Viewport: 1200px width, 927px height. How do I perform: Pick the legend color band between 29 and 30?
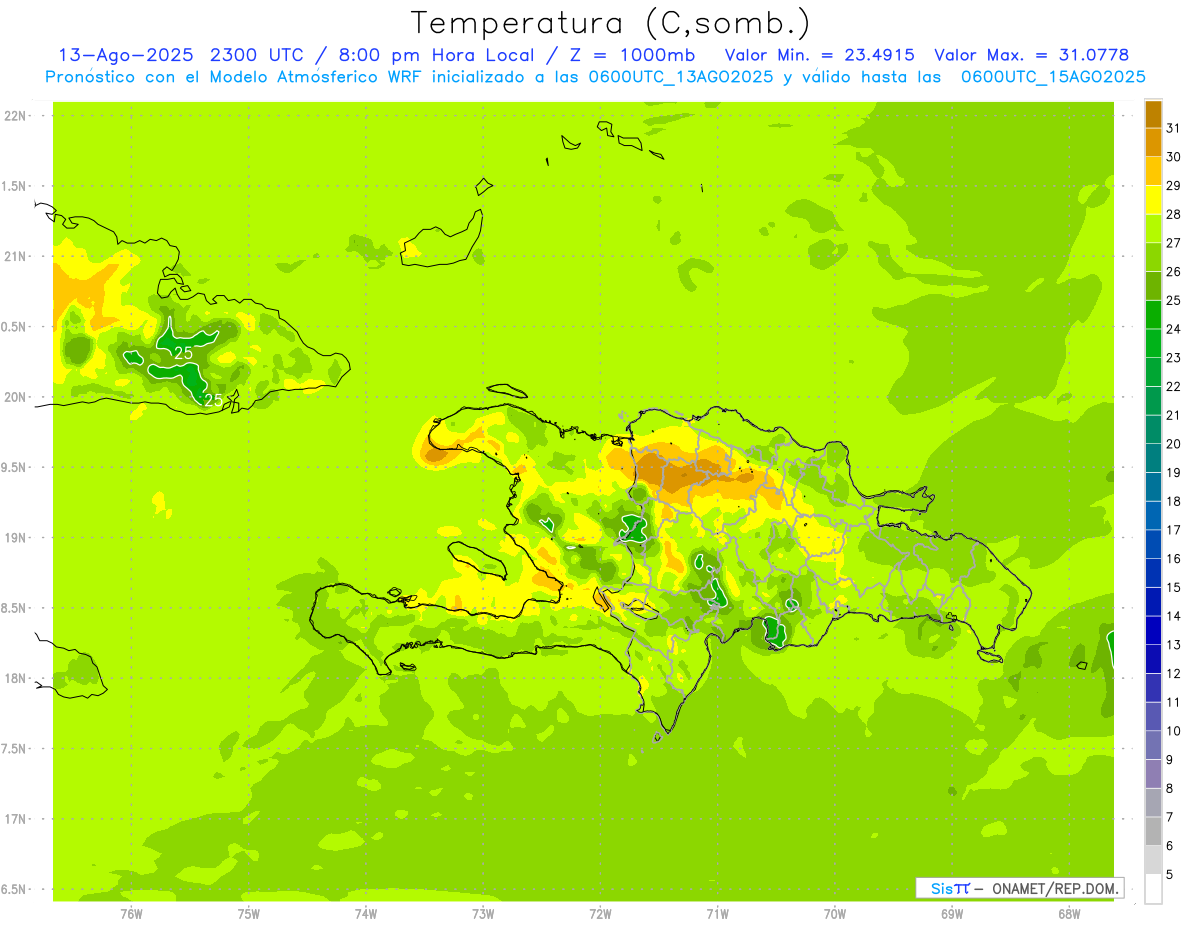pos(1153,171)
